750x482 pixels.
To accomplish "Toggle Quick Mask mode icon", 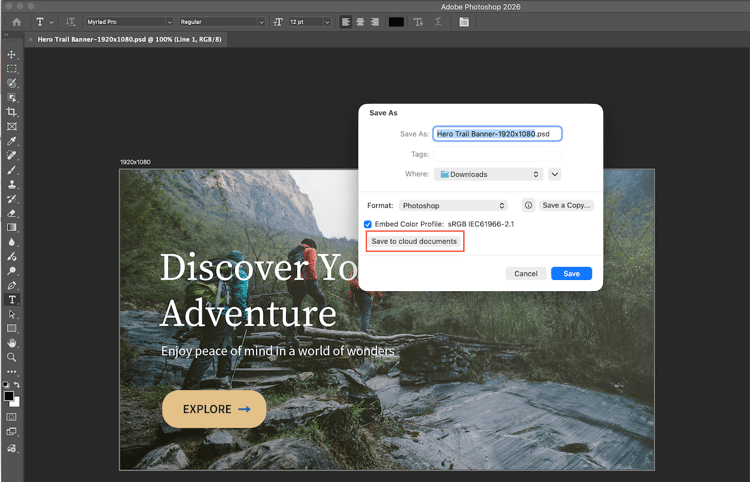I will pyautogui.click(x=11, y=417).
